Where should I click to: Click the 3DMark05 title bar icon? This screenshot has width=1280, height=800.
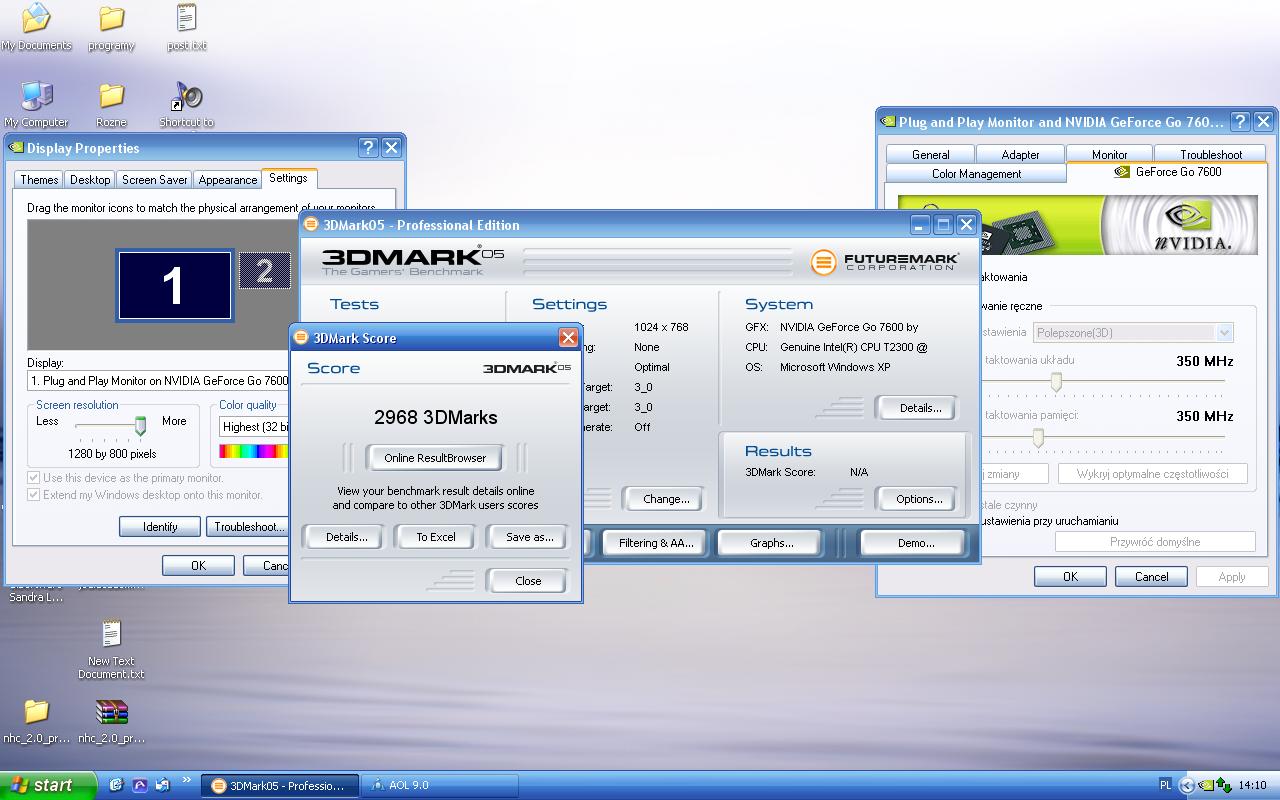coord(311,224)
